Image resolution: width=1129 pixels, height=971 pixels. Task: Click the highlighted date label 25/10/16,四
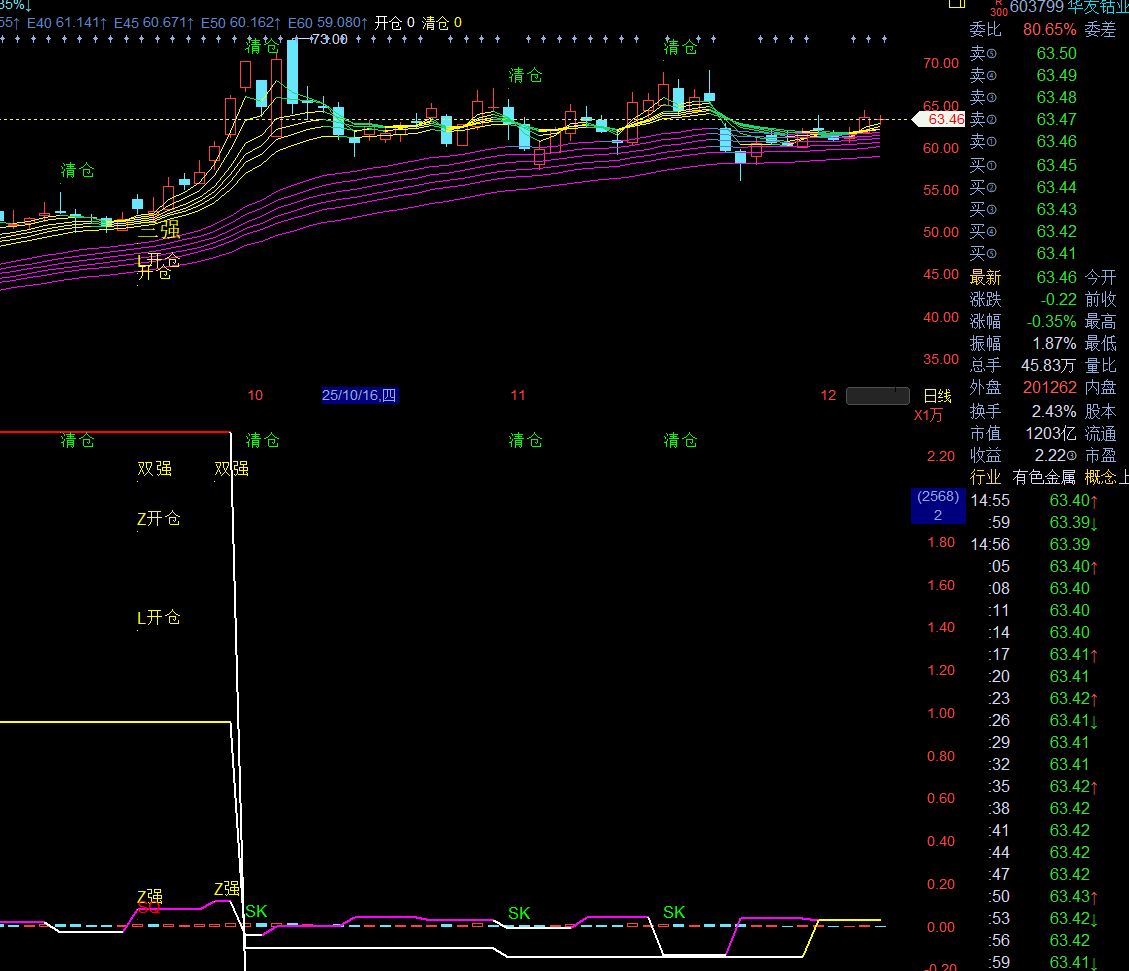coord(359,395)
